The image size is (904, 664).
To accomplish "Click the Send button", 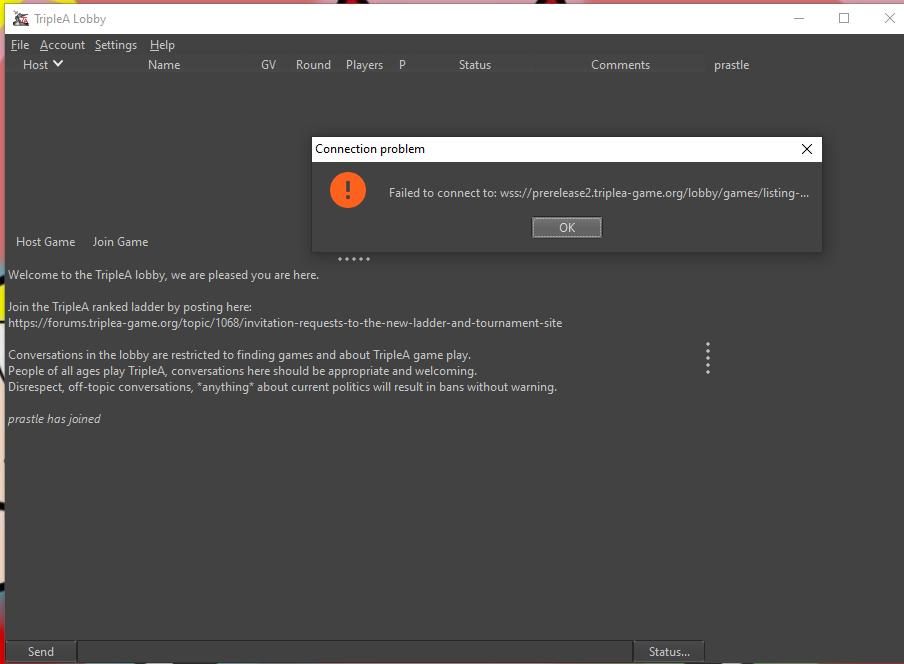I will 41,651.
